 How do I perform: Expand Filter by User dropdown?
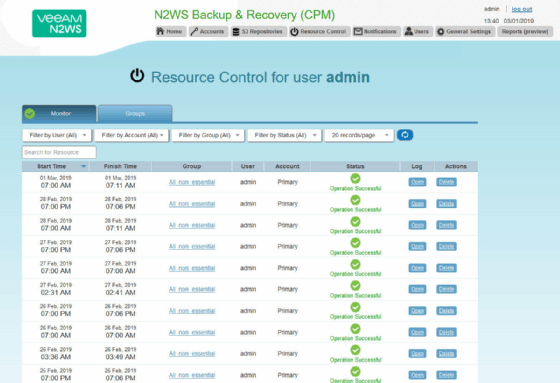(x=57, y=135)
